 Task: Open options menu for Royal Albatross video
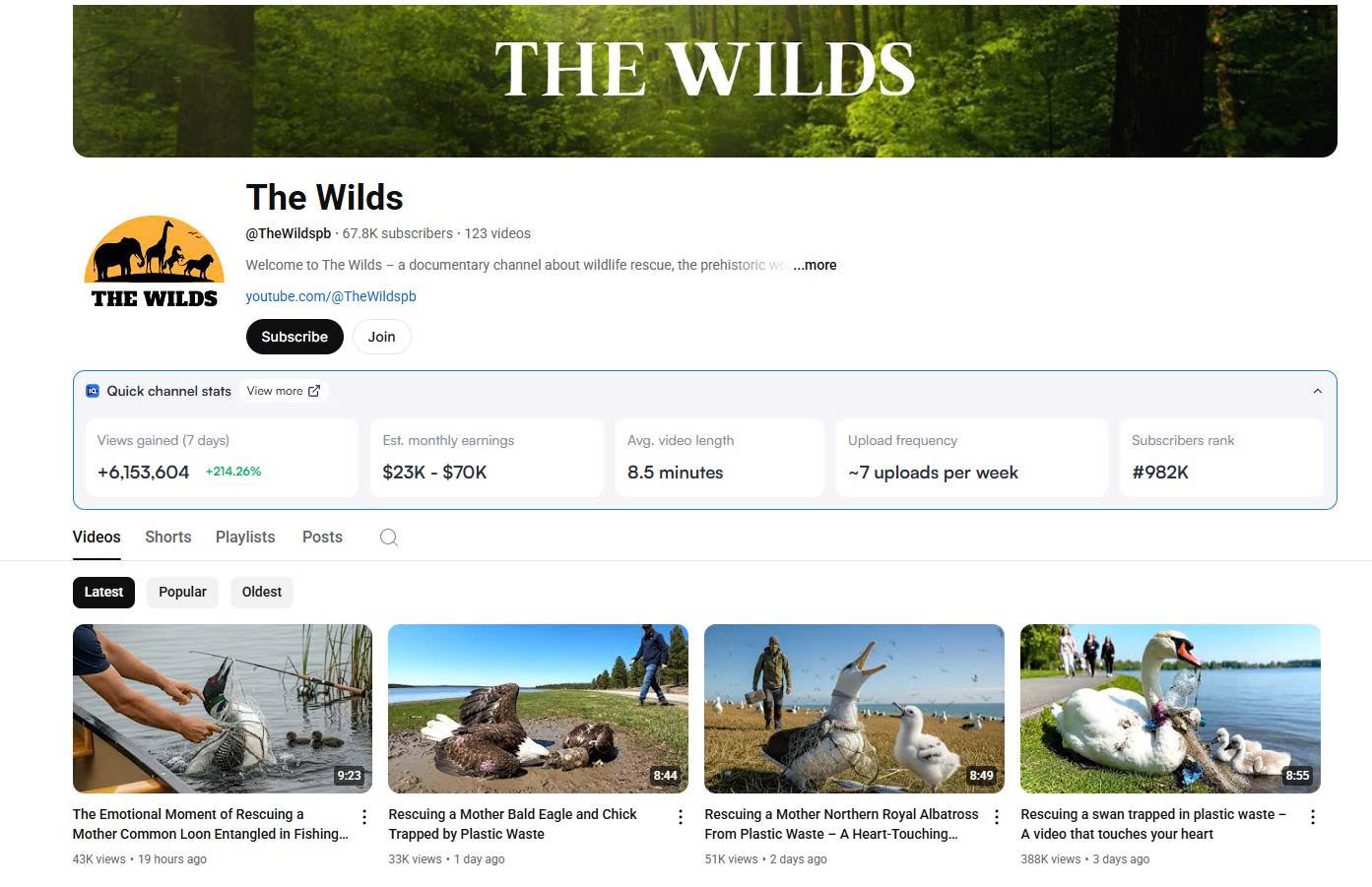[997, 817]
